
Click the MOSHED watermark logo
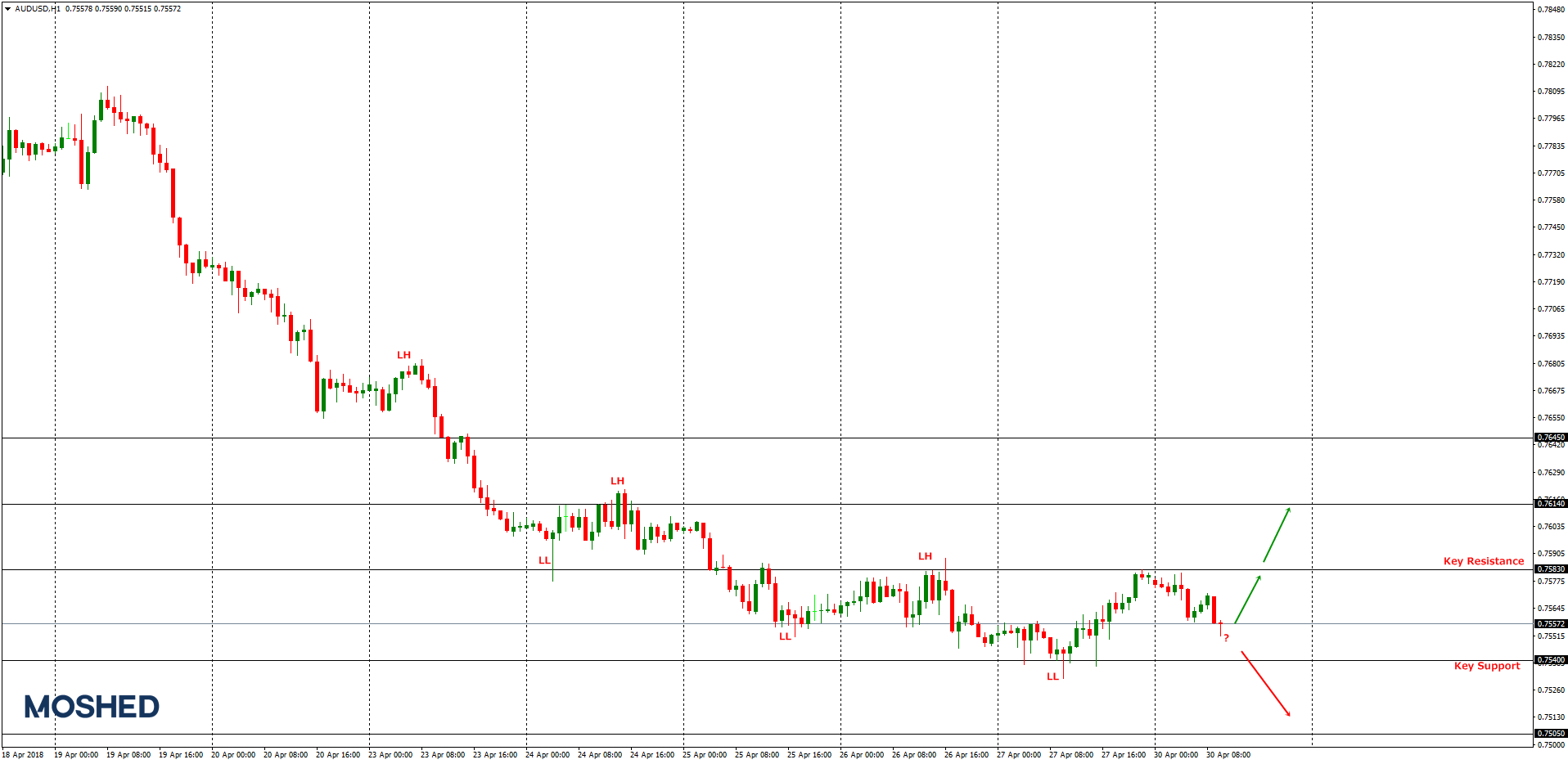point(90,705)
